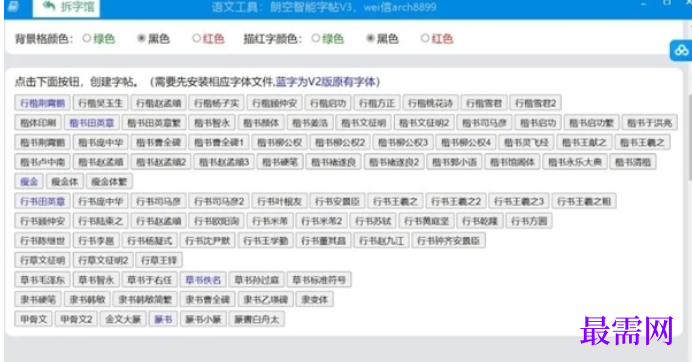Click the vertical scrollbar on the right
This screenshot has width=692, height=362.
[x=689, y=137]
